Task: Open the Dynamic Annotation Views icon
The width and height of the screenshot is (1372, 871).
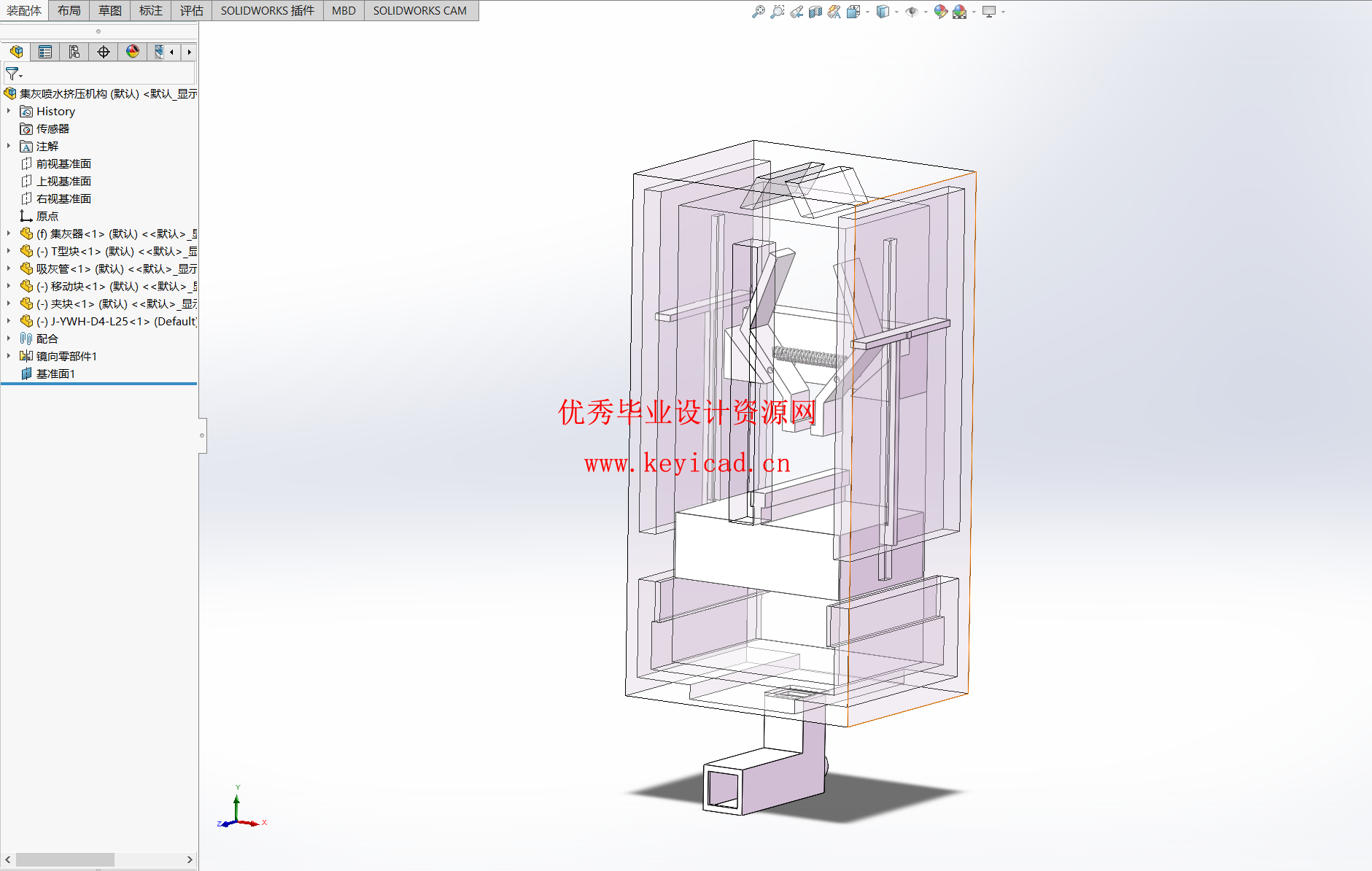Action: (x=834, y=12)
